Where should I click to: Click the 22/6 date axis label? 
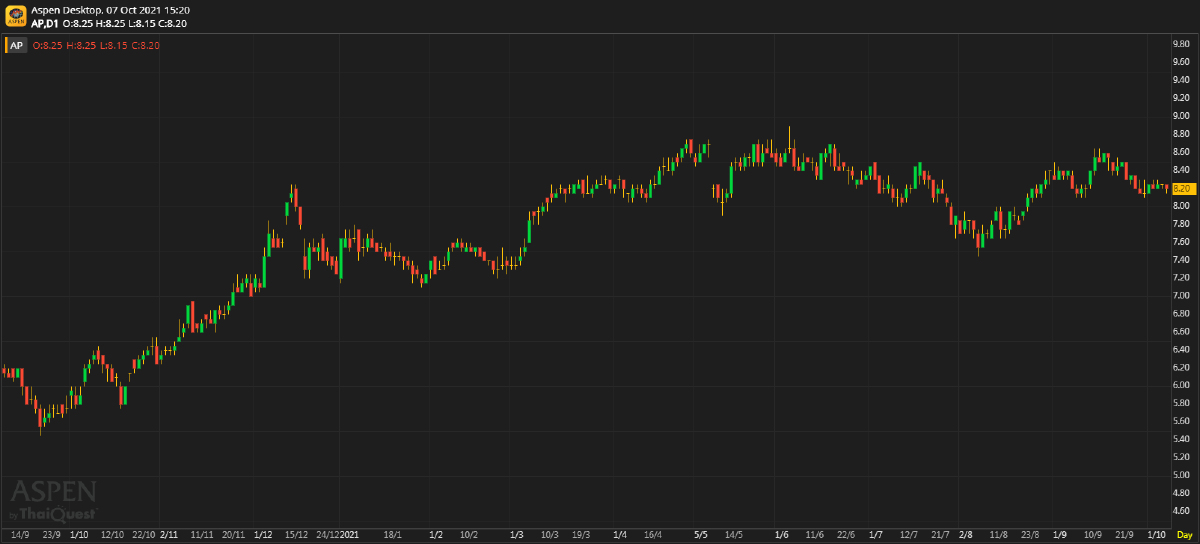[x=845, y=535]
